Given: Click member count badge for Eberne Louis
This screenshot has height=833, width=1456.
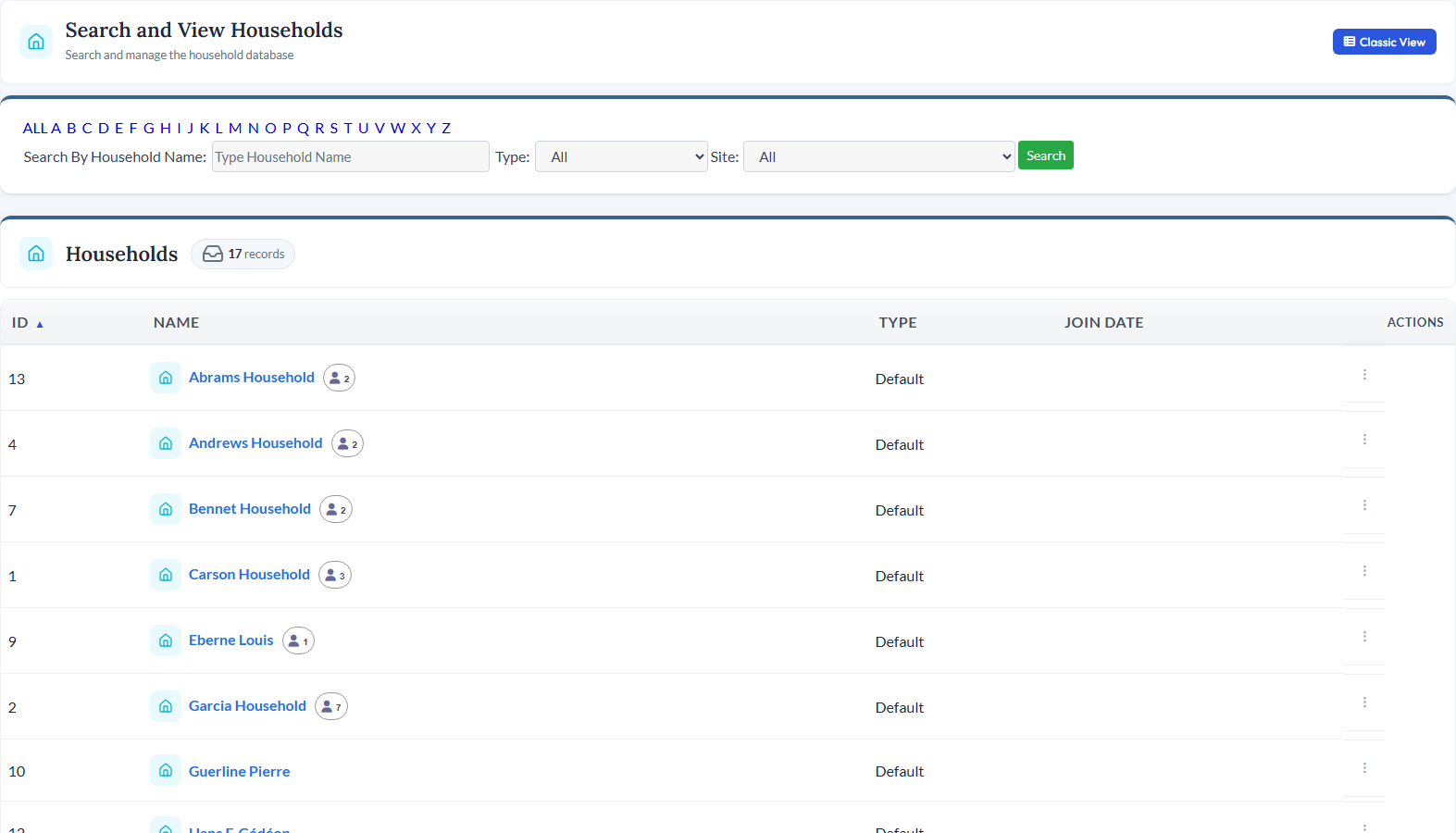Looking at the screenshot, I should click(298, 640).
